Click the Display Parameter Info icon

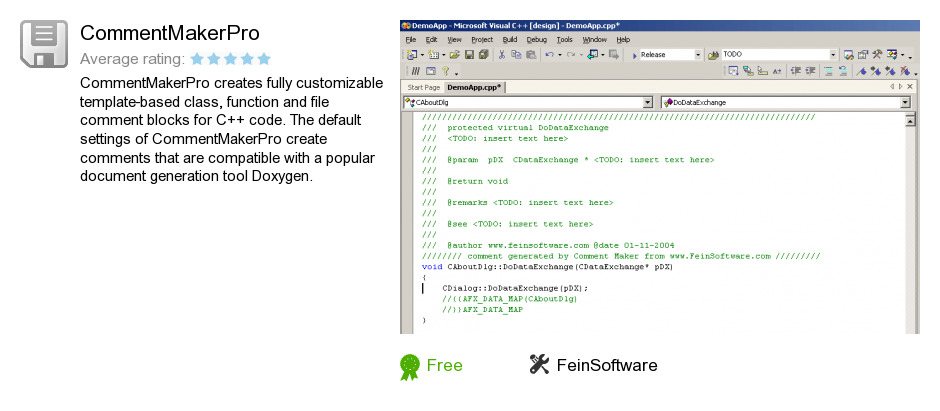748,71
